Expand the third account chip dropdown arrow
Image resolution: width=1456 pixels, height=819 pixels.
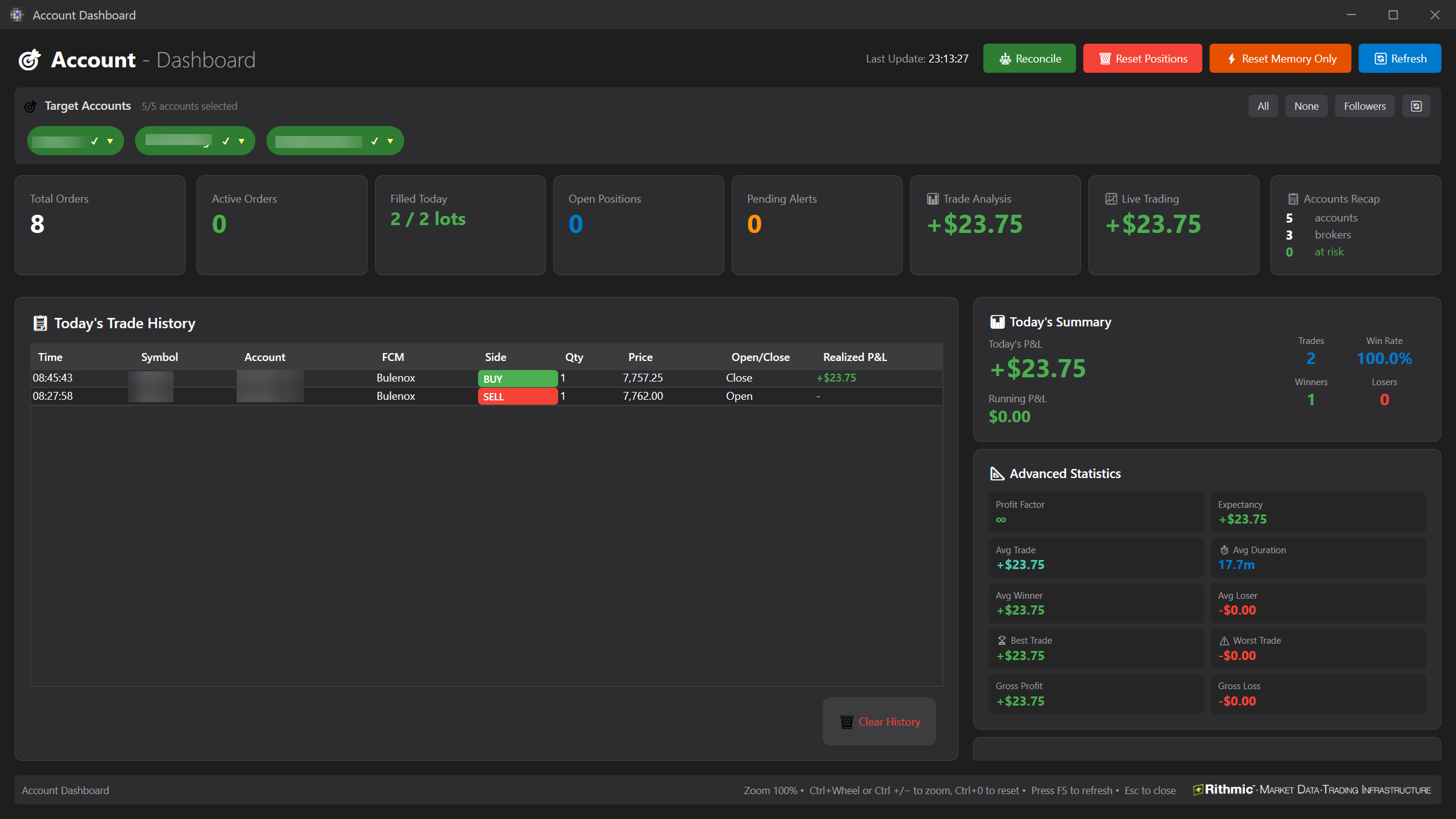(390, 141)
